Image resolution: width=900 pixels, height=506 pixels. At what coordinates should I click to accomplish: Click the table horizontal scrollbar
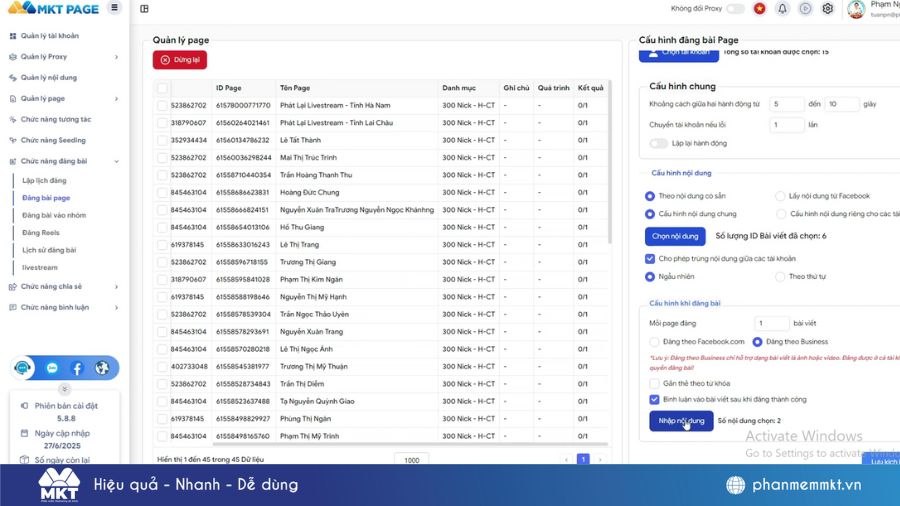click(x=410, y=443)
